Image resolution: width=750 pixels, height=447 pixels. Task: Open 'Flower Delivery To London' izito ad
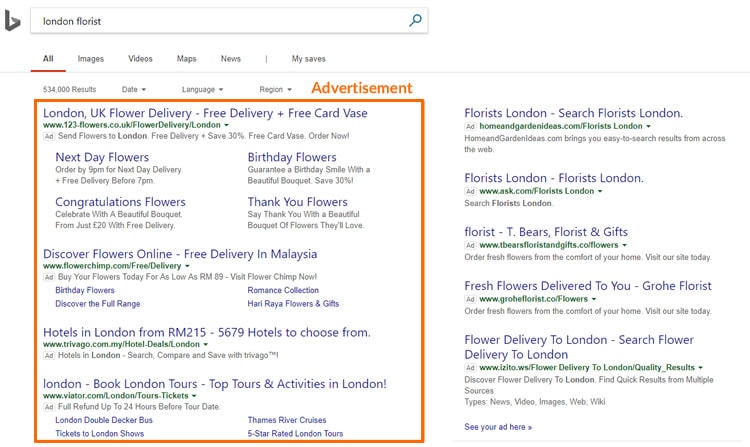click(x=579, y=347)
